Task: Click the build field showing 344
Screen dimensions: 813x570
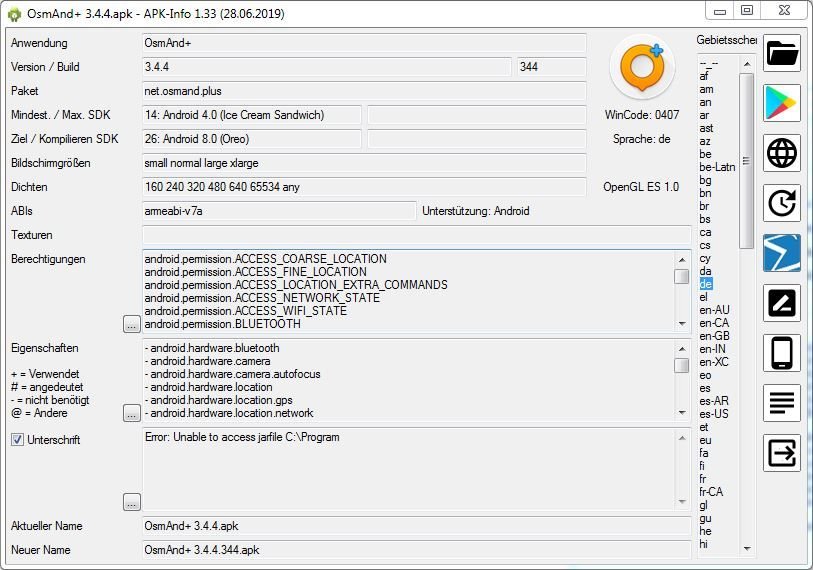Action: (552, 67)
